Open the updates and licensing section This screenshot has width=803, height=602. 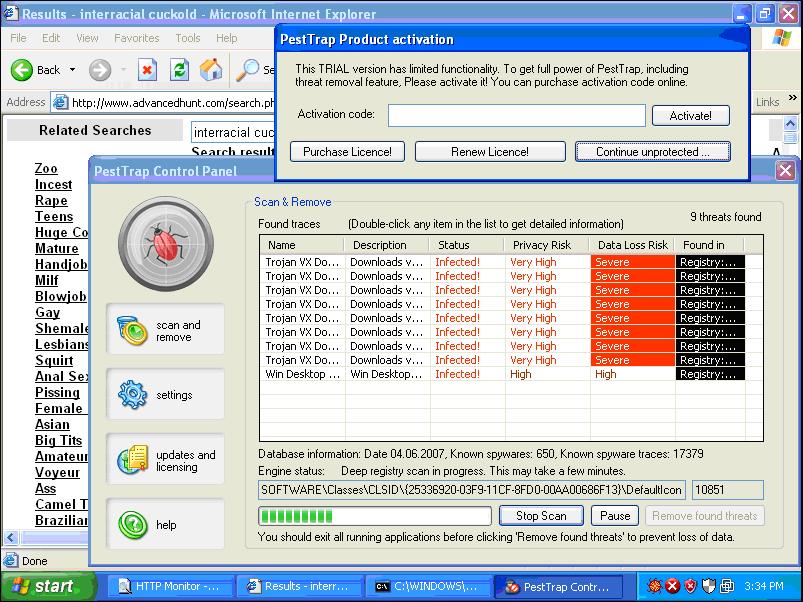click(x=165, y=460)
